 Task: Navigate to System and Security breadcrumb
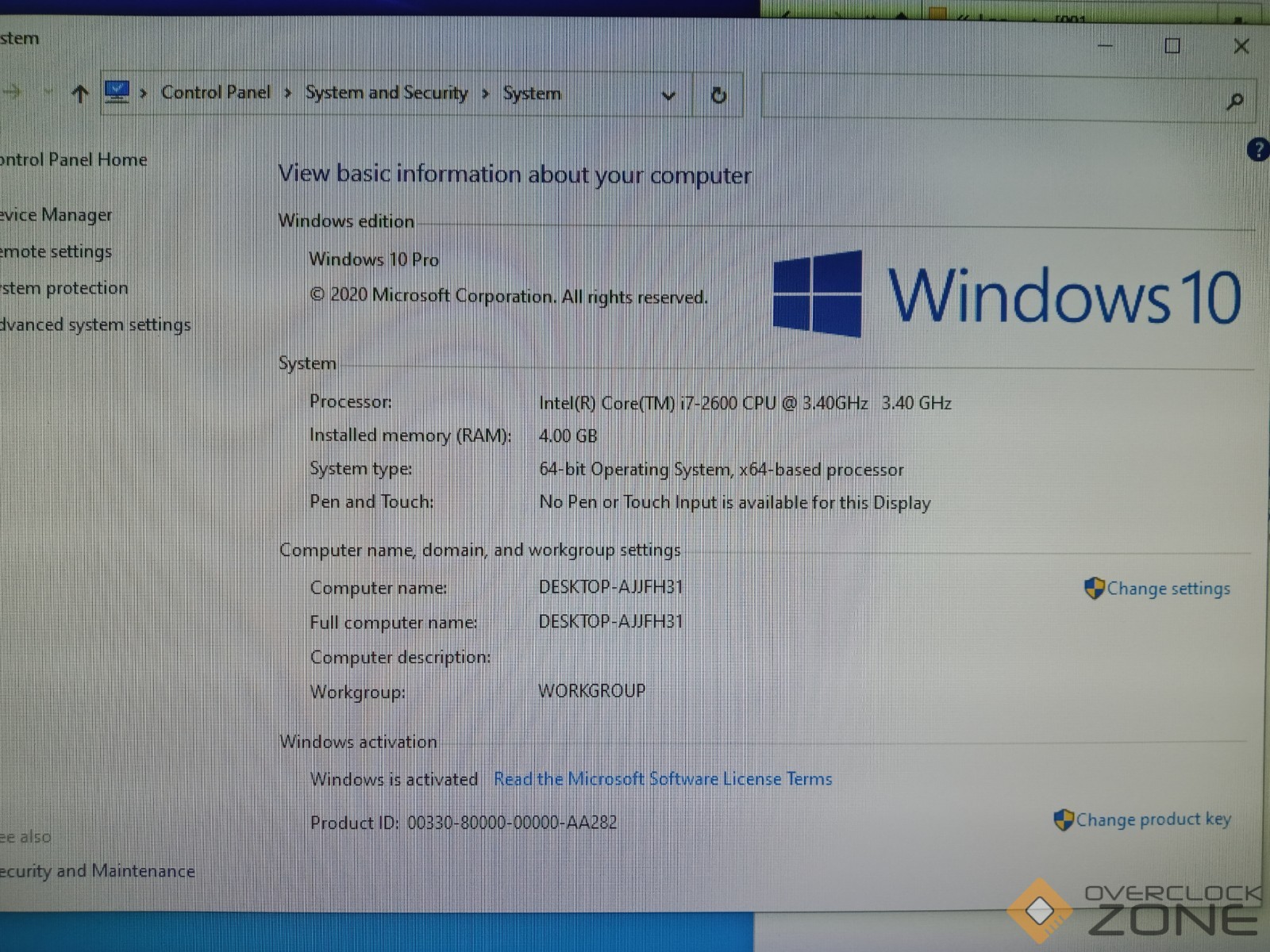click(387, 93)
